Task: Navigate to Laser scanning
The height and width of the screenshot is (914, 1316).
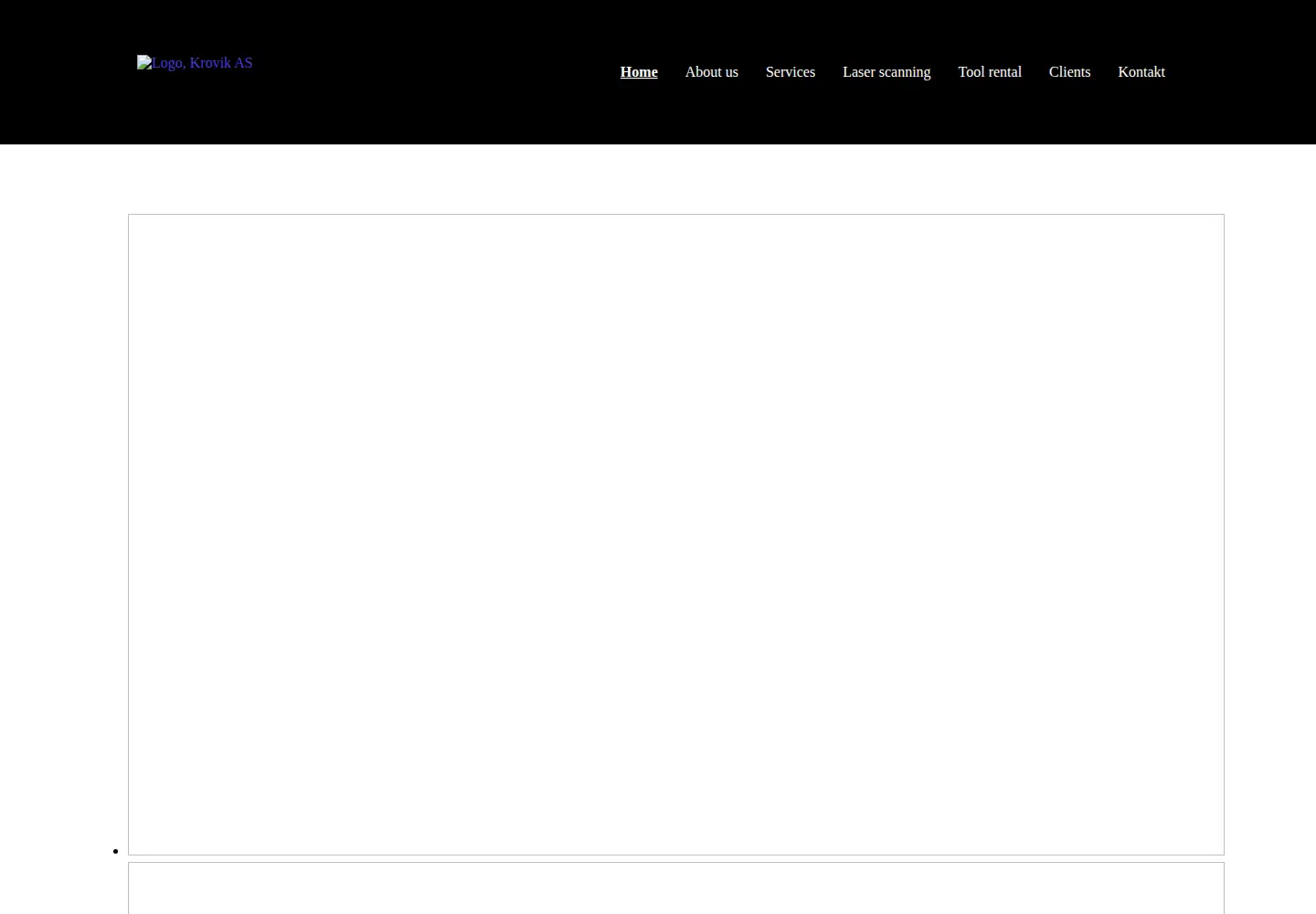Action: pyautogui.click(x=886, y=72)
